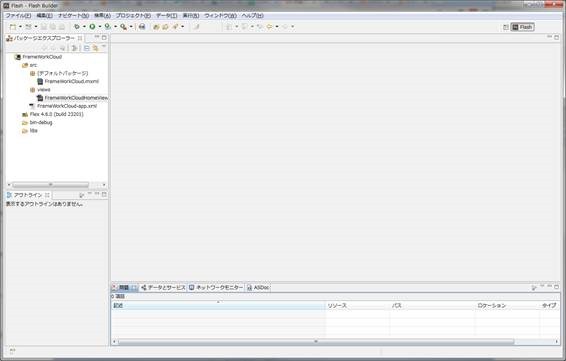Viewport: 566px width, 361px height.
Task: Click the Package Explorer horizontal scrollbar
Action: 57,185
